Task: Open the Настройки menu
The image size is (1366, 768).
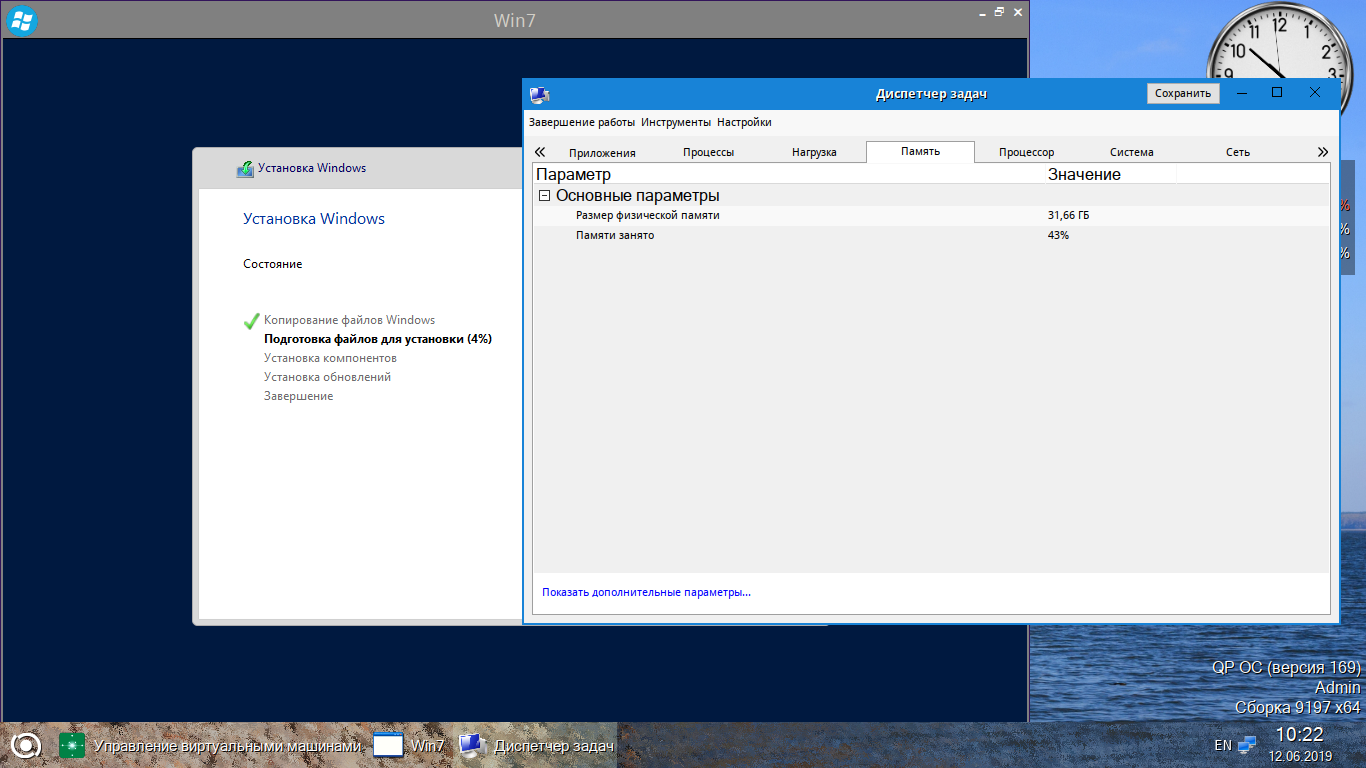Action: [x=744, y=122]
